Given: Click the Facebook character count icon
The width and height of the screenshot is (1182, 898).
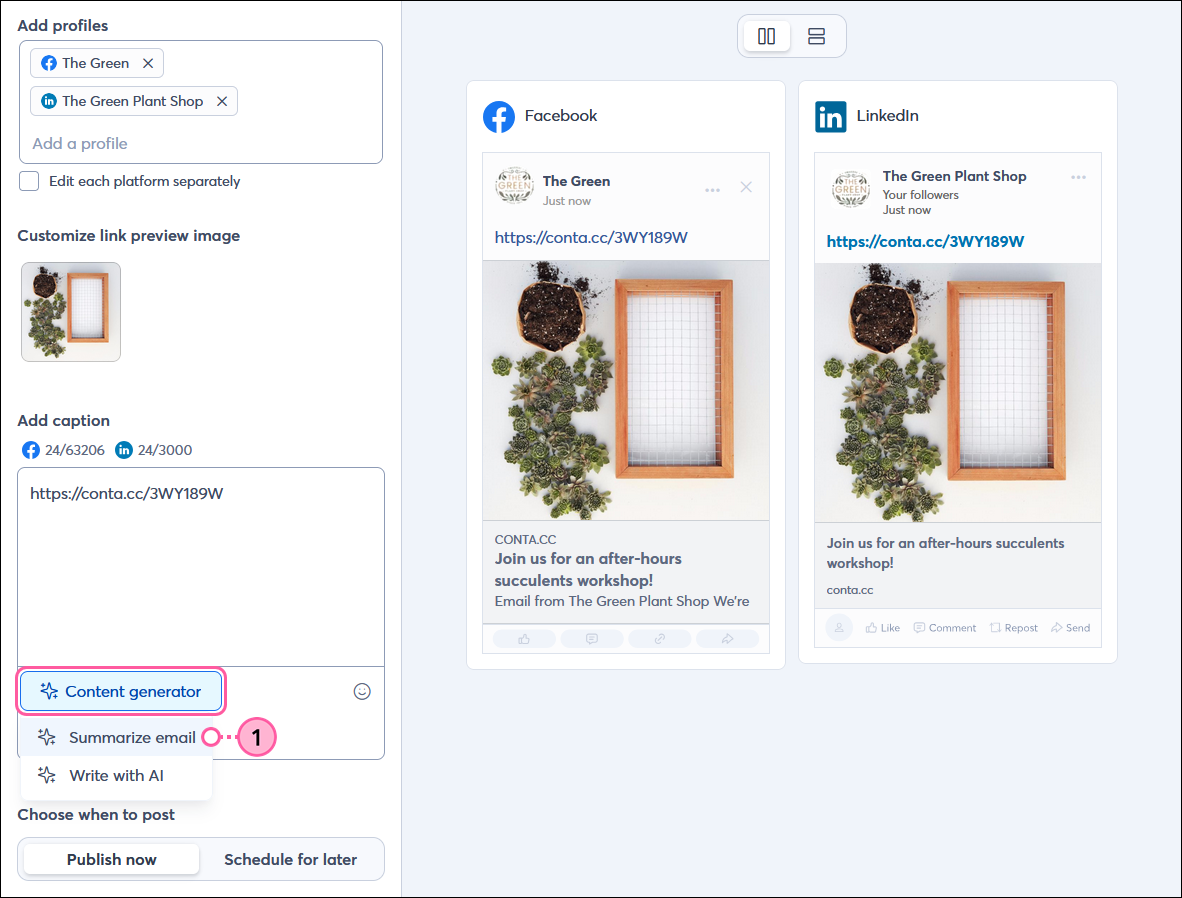Looking at the screenshot, I should coord(31,450).
